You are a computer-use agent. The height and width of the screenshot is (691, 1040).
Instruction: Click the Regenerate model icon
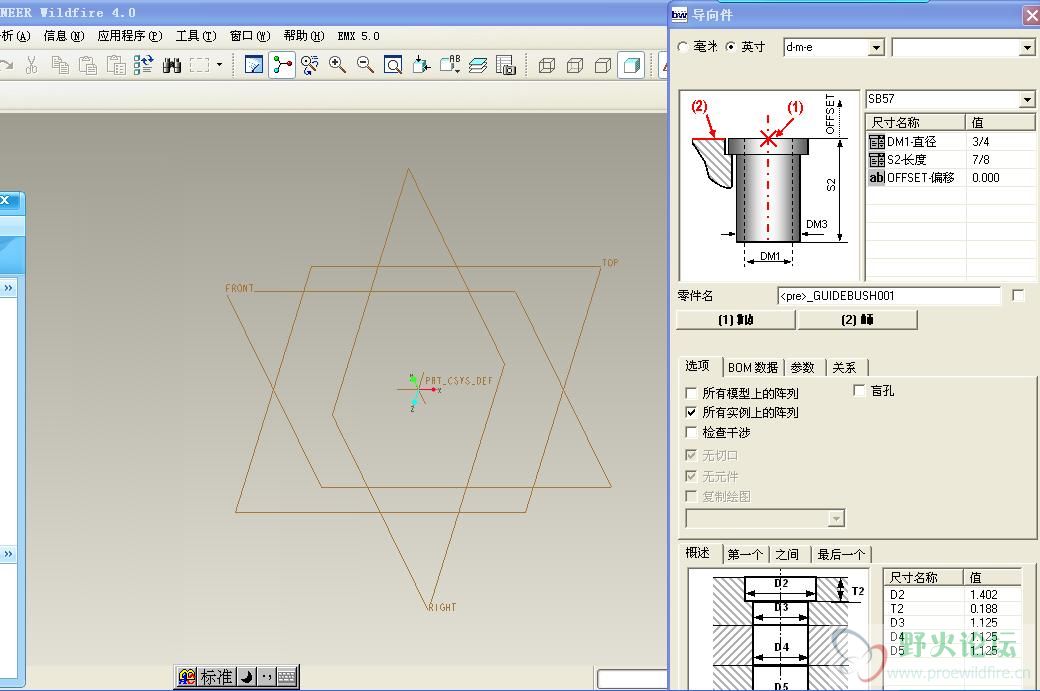[143, 64]
